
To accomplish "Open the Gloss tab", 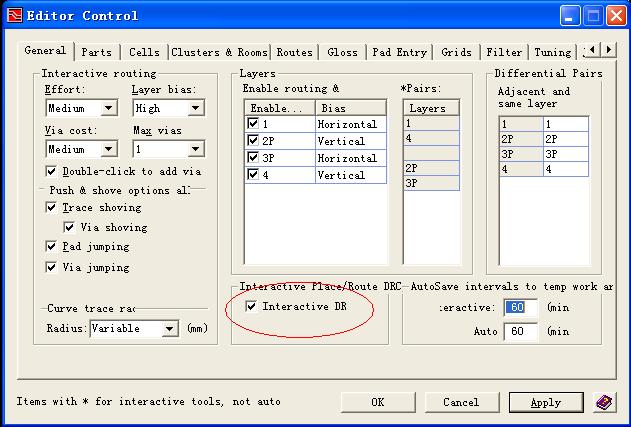I will coord(342,52).
